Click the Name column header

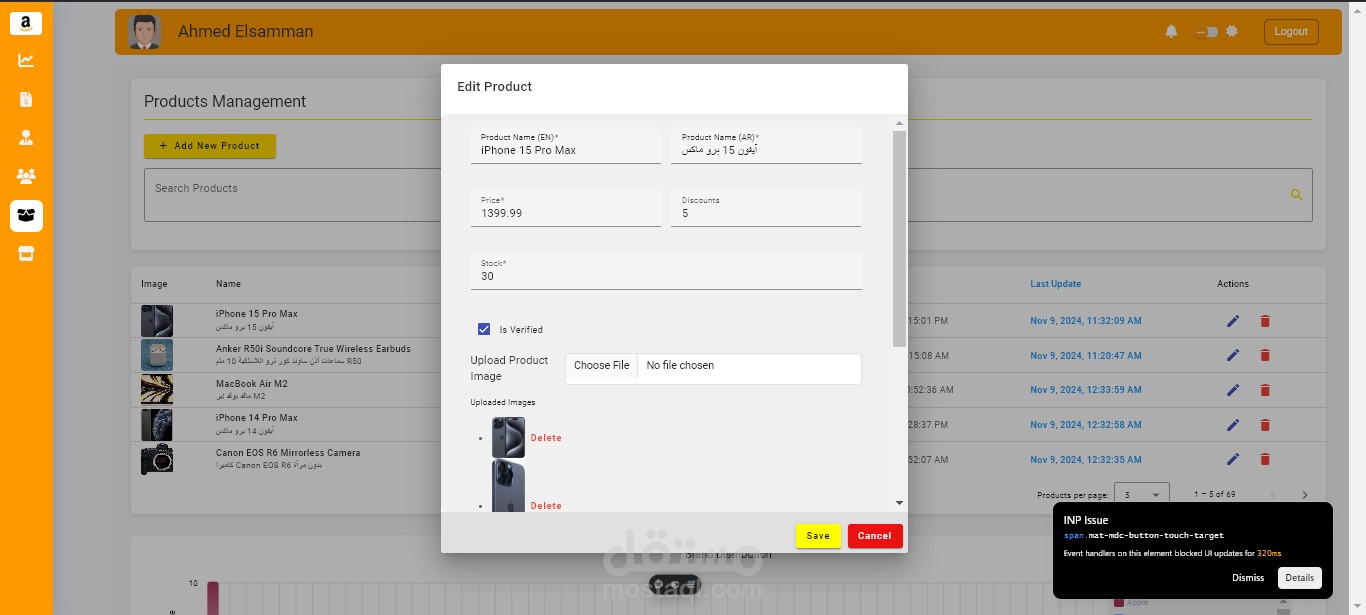[228, 284]
